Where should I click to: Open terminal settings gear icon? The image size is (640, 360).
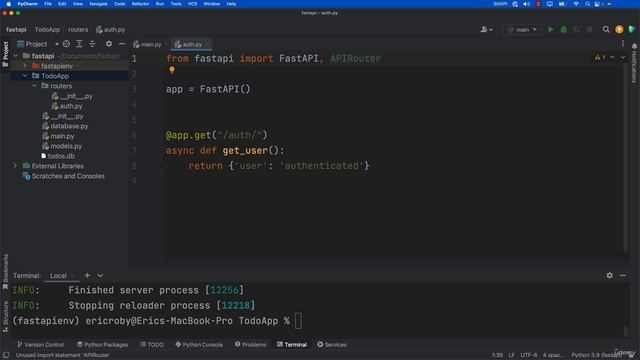(609, 276)
